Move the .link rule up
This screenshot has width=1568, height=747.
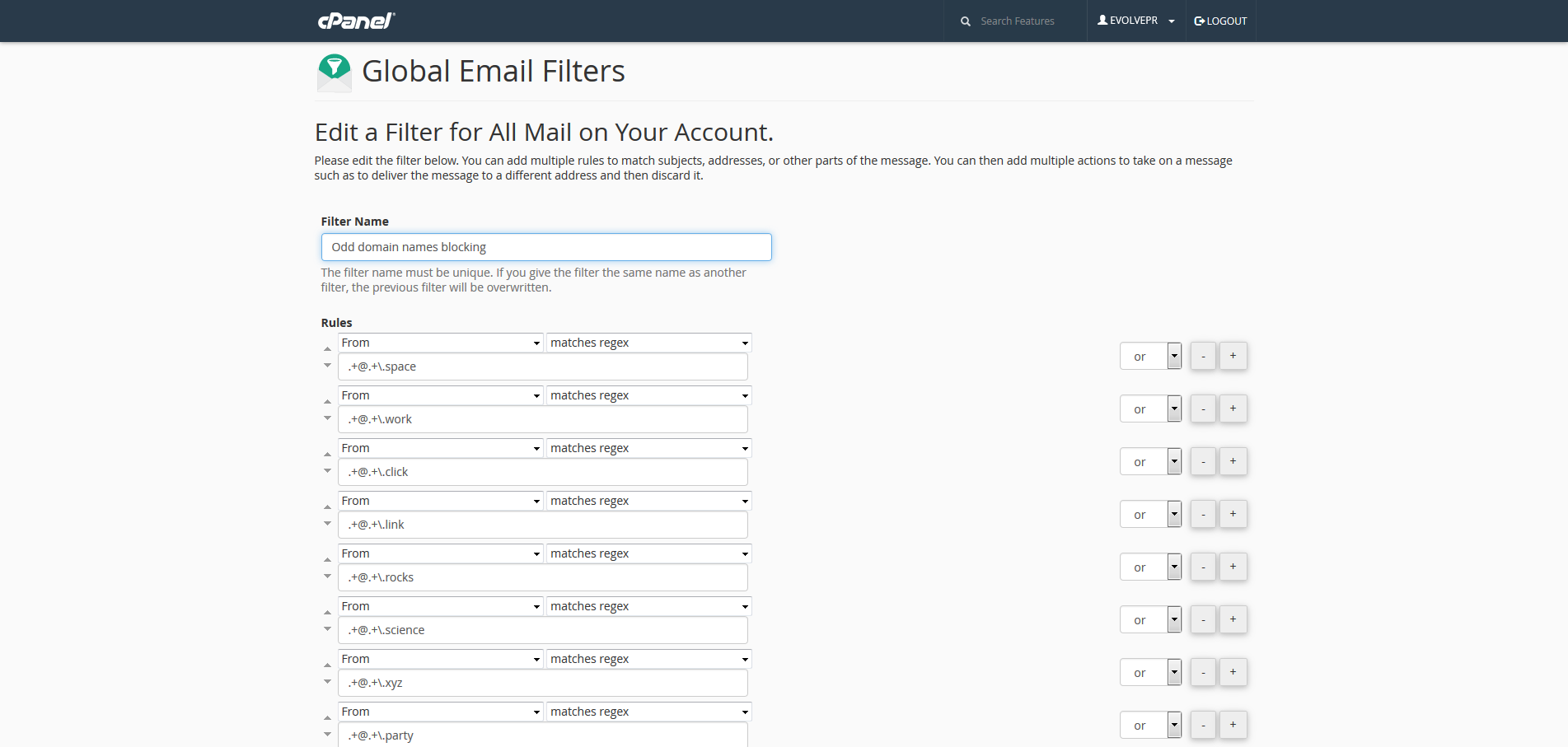(327, 507)
